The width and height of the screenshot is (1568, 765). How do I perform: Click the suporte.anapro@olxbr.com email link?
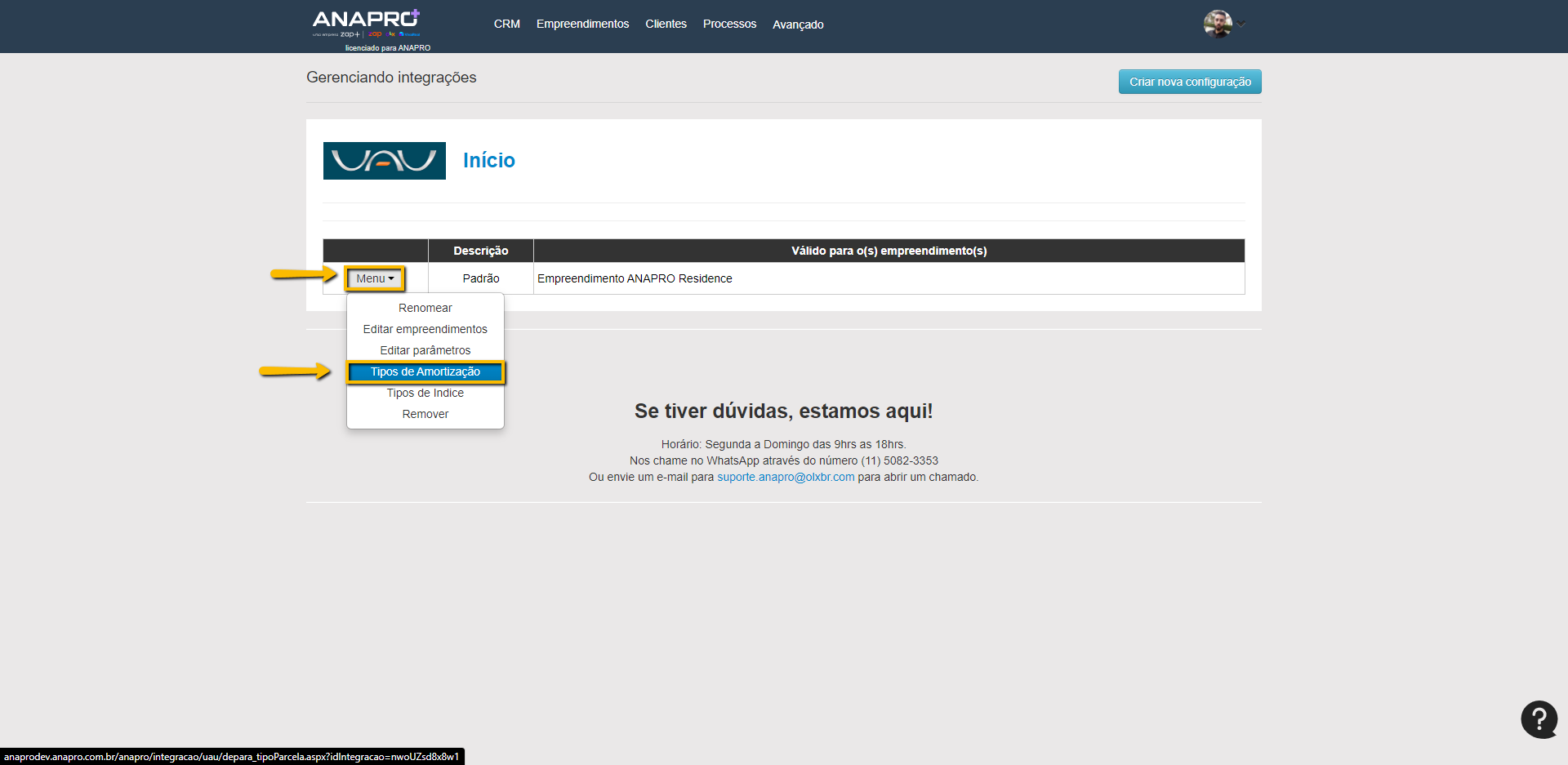786,477
